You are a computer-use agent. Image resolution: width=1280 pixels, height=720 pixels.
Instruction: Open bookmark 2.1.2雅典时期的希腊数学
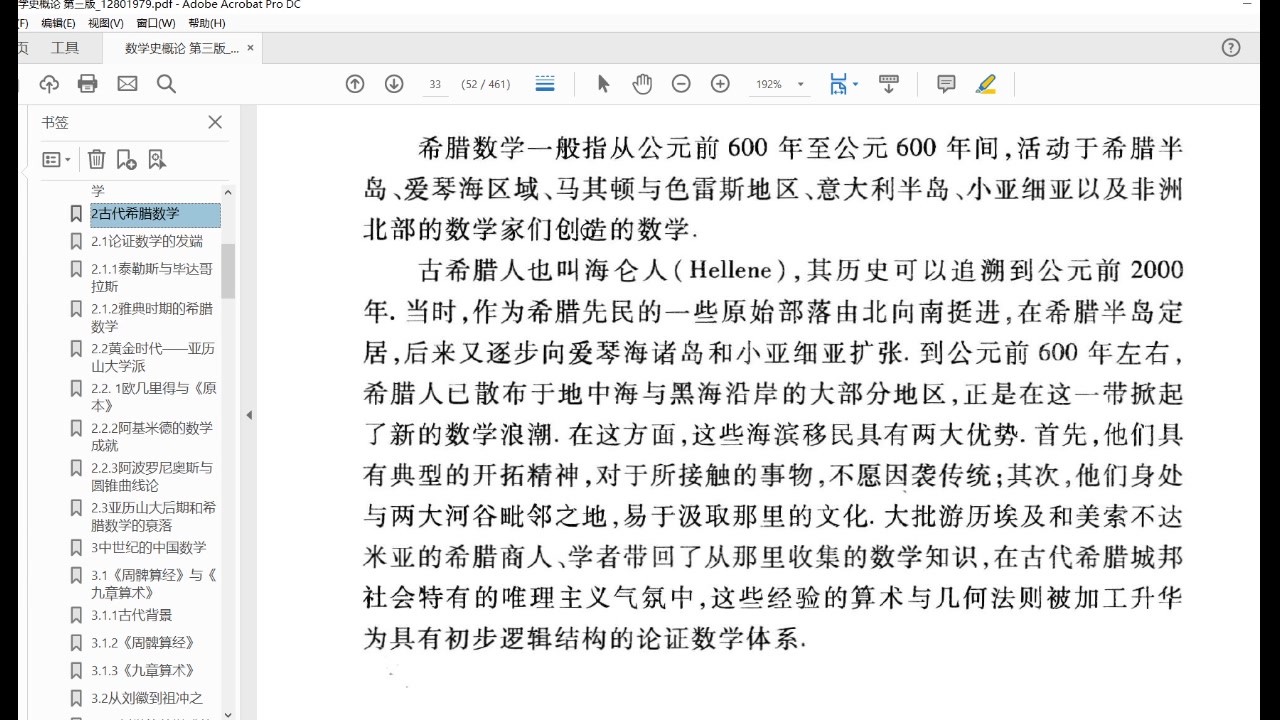point(152,317)
